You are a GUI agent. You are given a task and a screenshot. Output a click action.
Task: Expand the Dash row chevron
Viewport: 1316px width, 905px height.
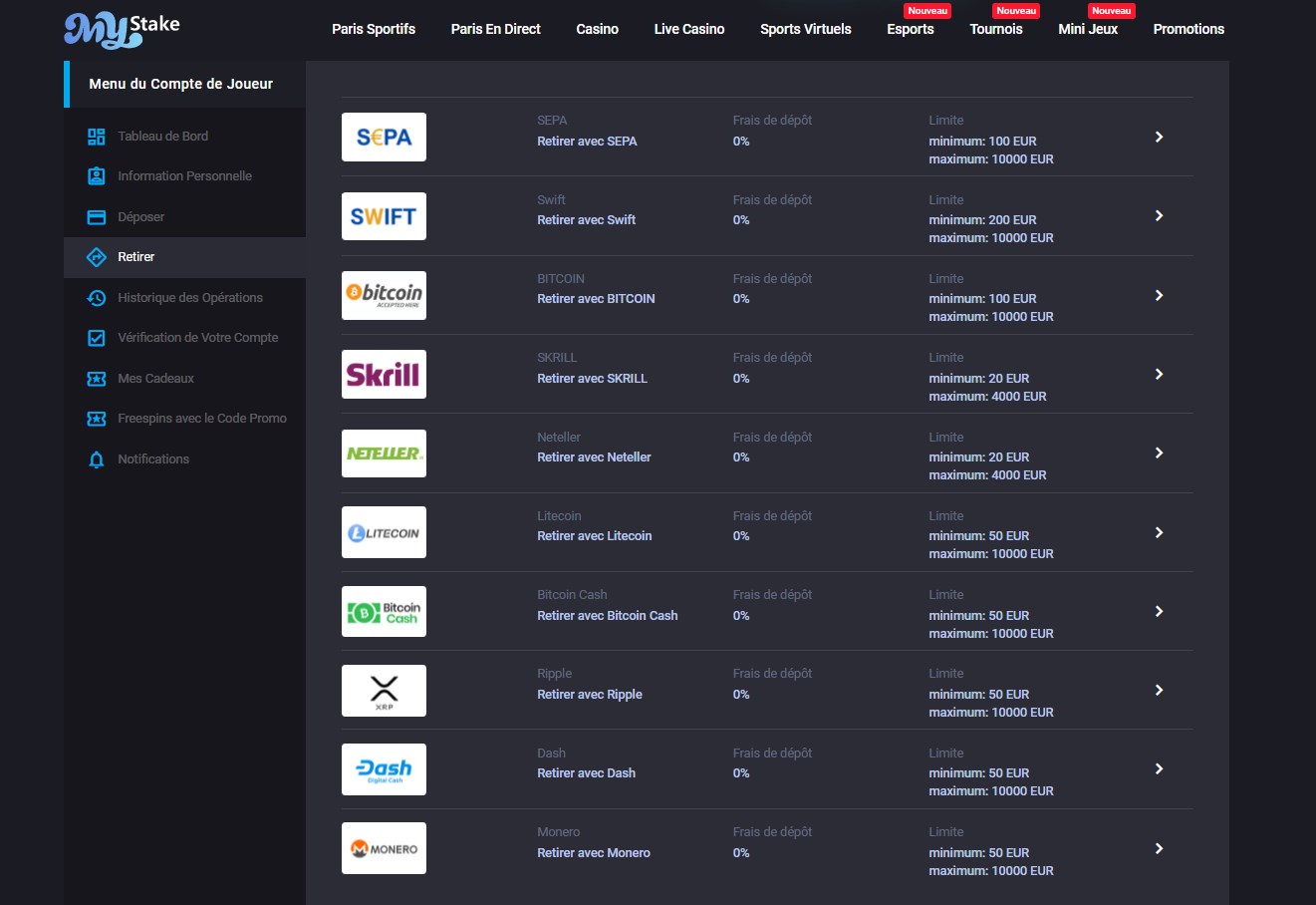[1159, 768]
